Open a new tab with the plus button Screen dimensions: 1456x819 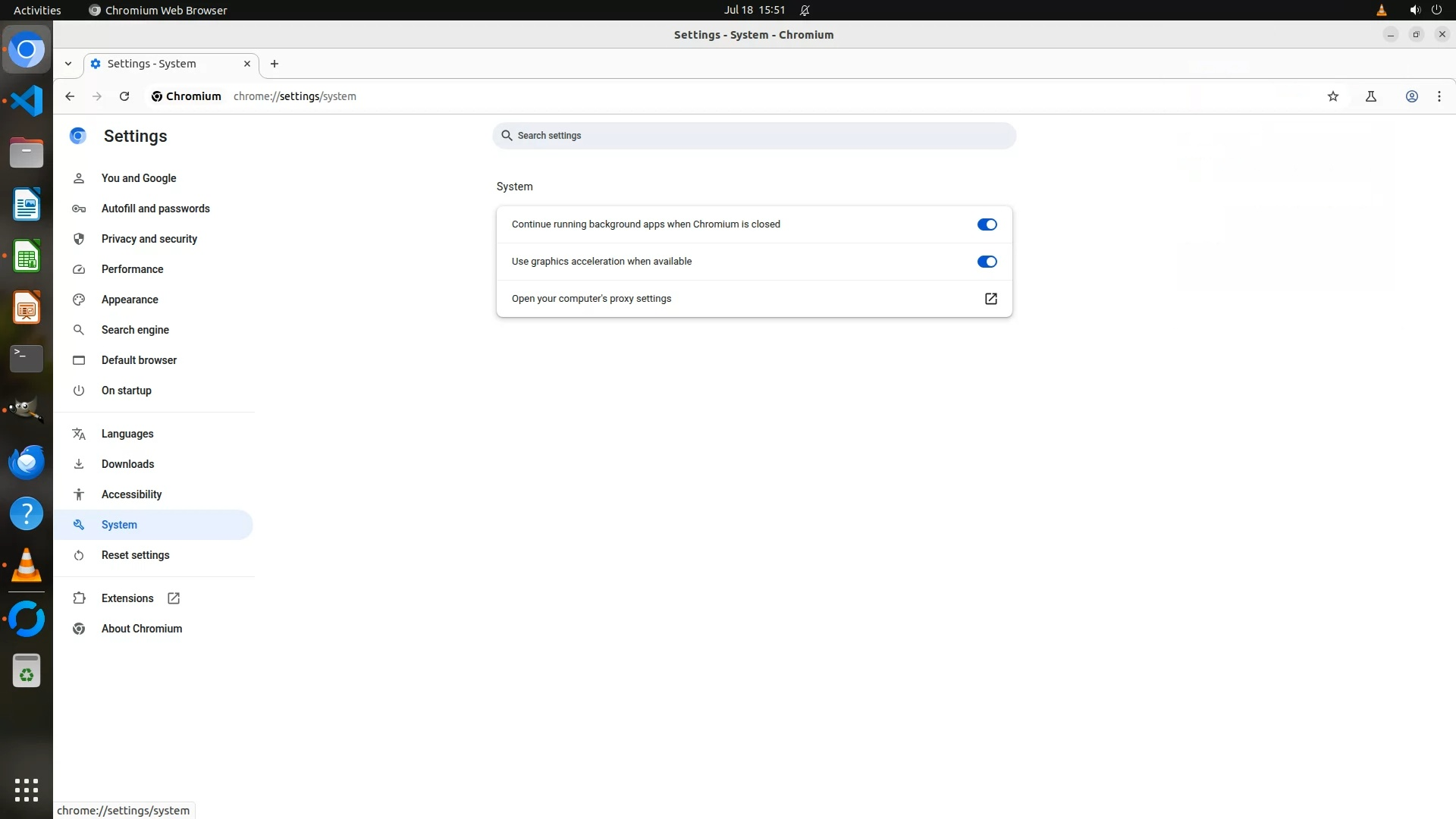pyautogui.click(x=275, y=64)
